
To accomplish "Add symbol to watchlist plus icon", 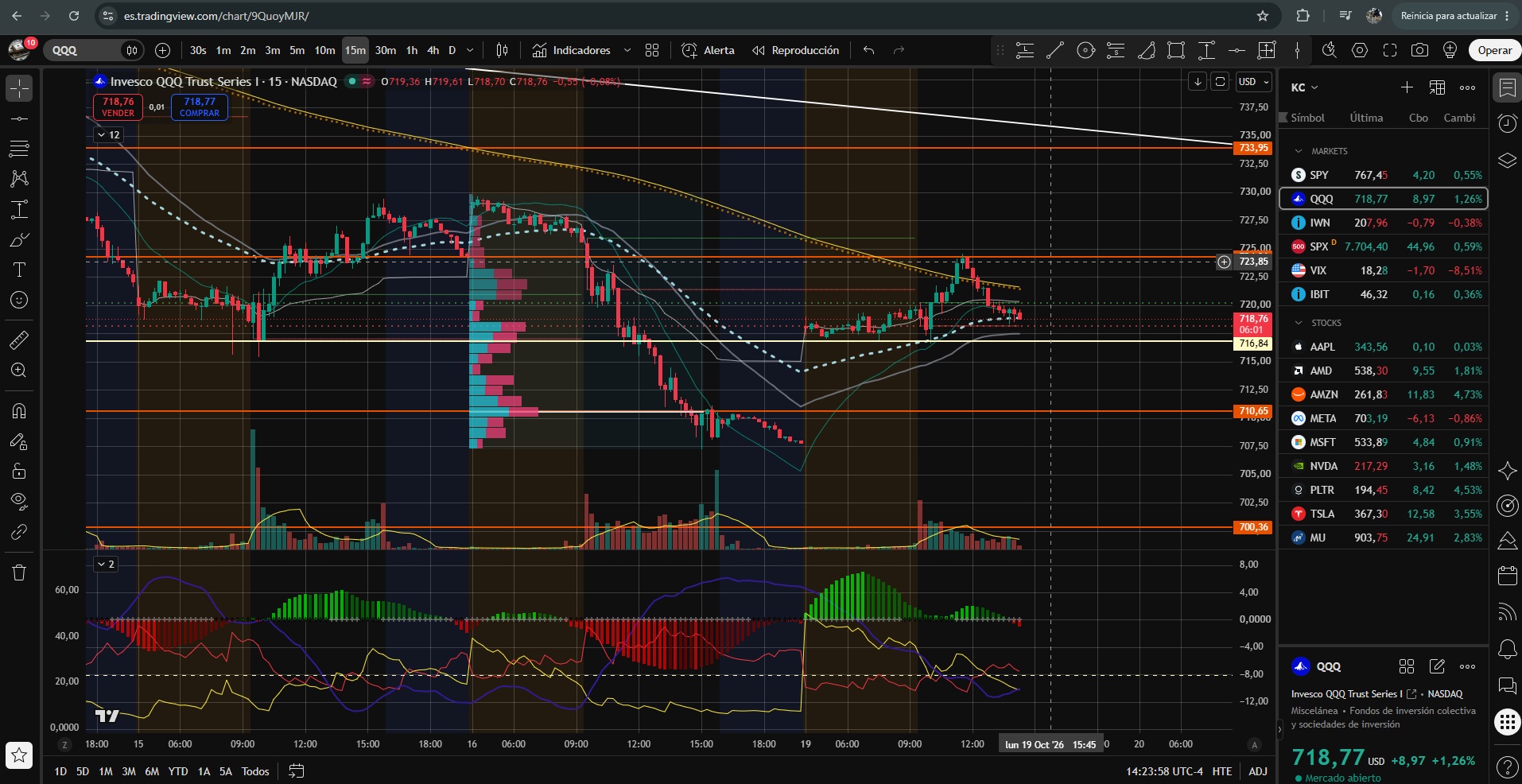I will 1407,87.
